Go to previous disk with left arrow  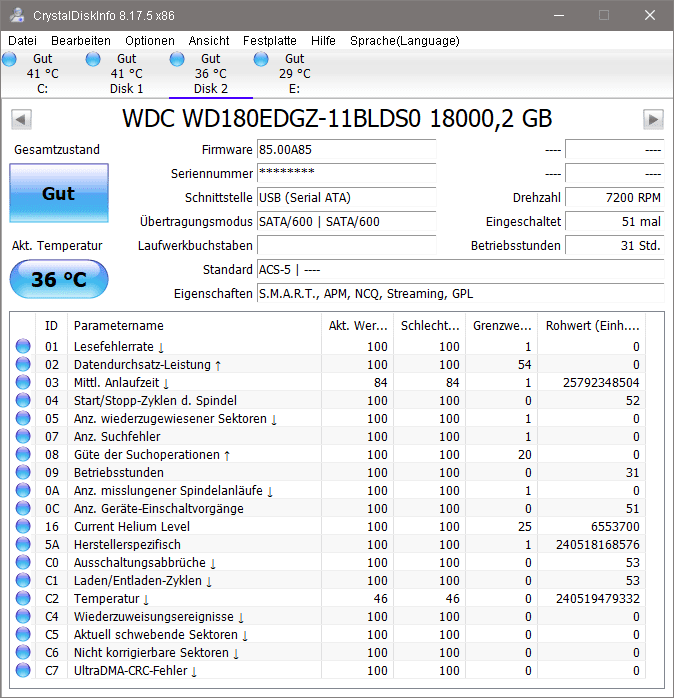pyautogui.click(x=21, y=119)
